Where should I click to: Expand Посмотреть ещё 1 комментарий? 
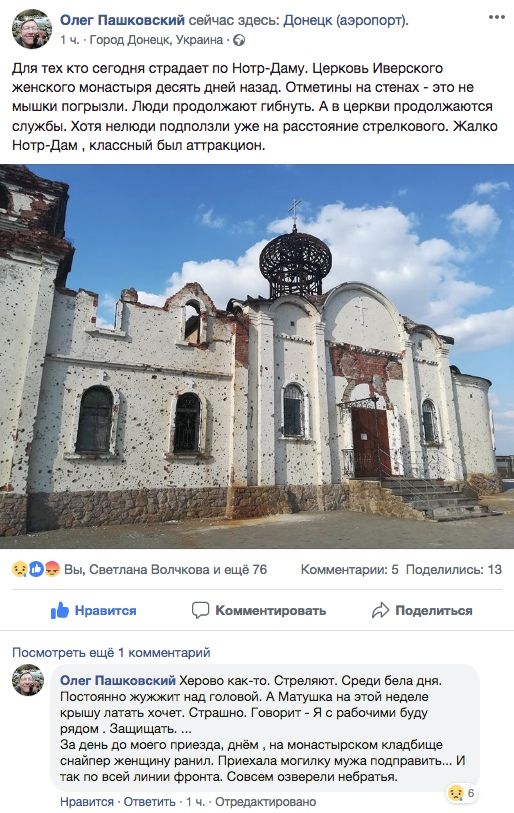[111, 652]
